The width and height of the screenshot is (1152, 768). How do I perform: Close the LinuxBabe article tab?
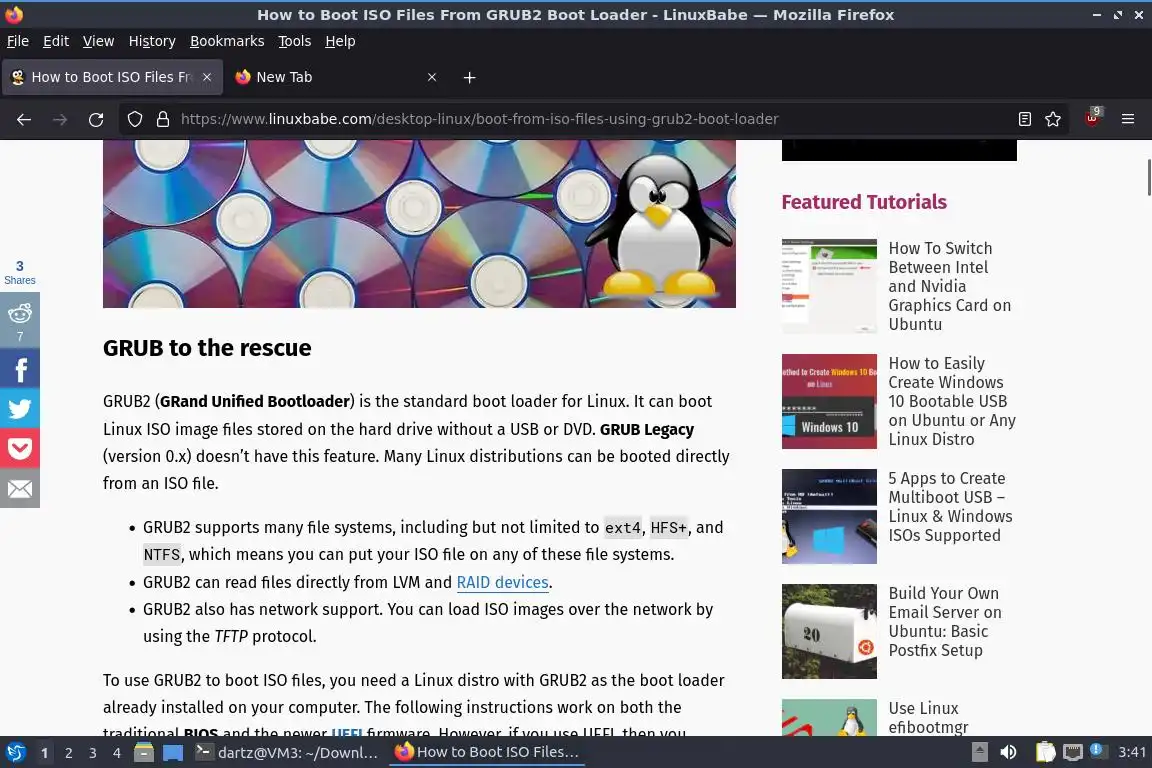[x=207, y=77]
